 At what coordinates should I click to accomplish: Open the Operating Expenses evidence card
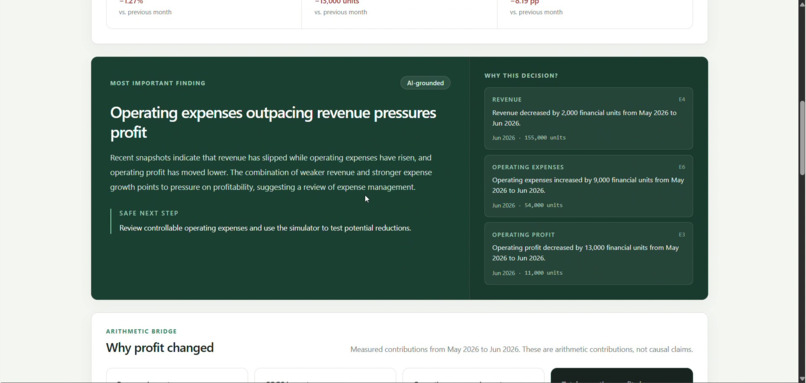pyautogui.click(x=588, y=186)
